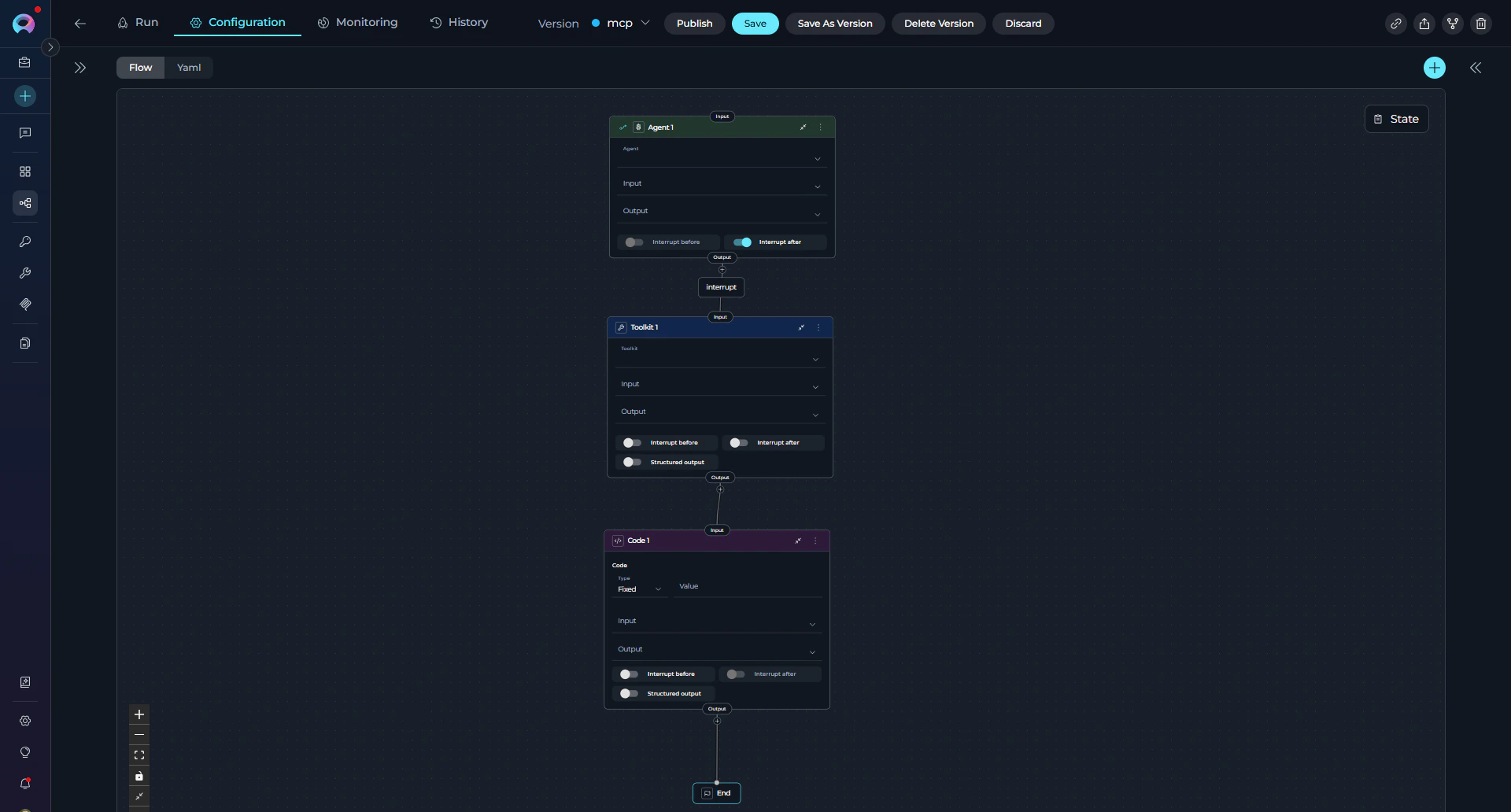Click the Save button
Viewport: 1511px width, 812px height.
coord(755,24)
